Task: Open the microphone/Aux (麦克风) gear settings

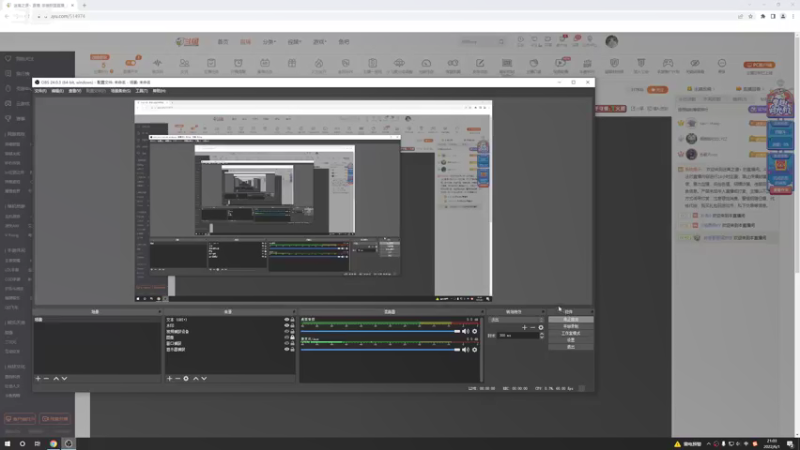Action: 474,350
